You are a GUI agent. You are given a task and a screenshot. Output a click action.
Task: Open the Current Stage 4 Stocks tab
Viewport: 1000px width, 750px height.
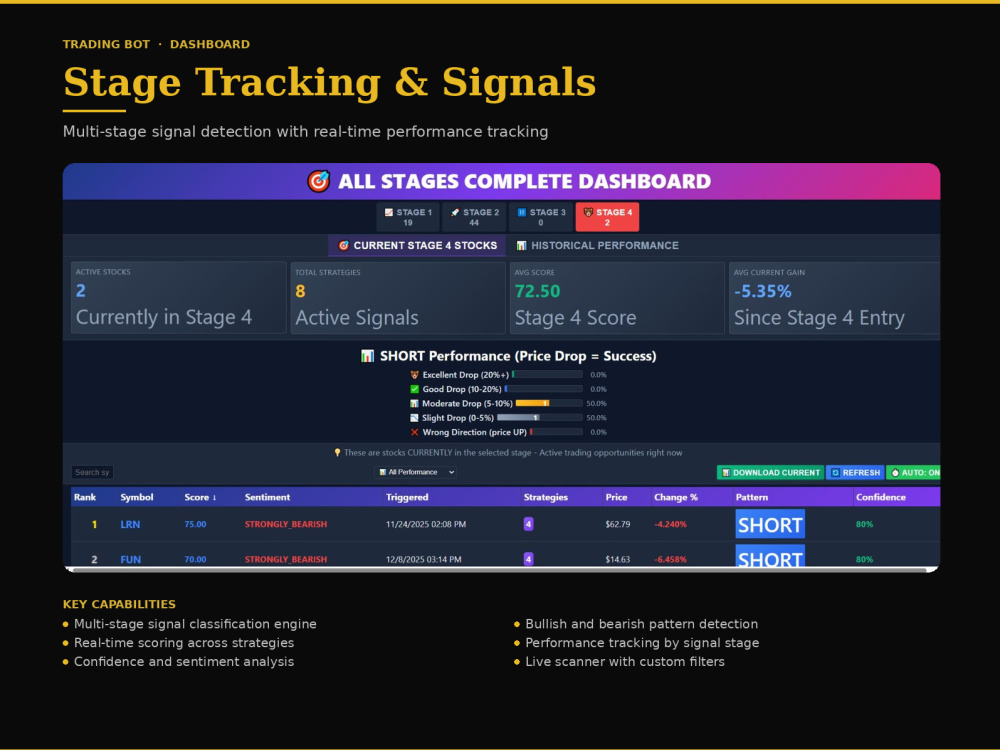(417, 246)
